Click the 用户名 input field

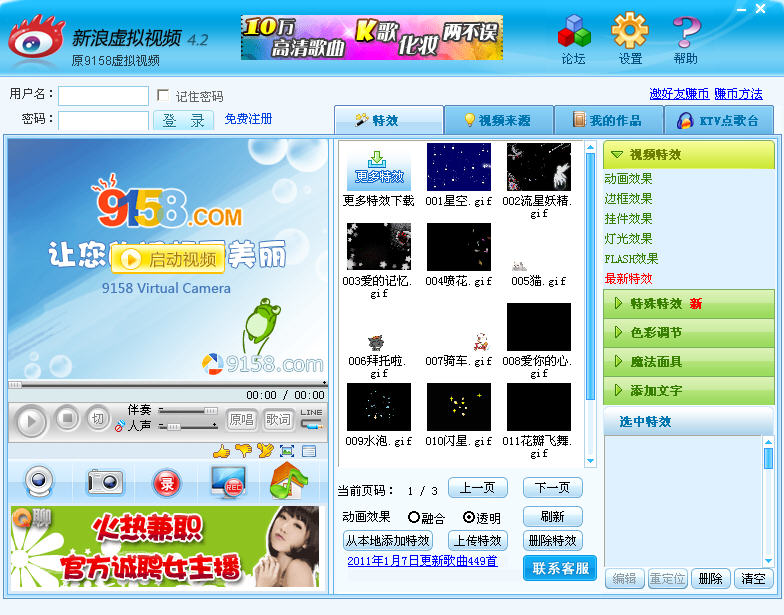103,96
